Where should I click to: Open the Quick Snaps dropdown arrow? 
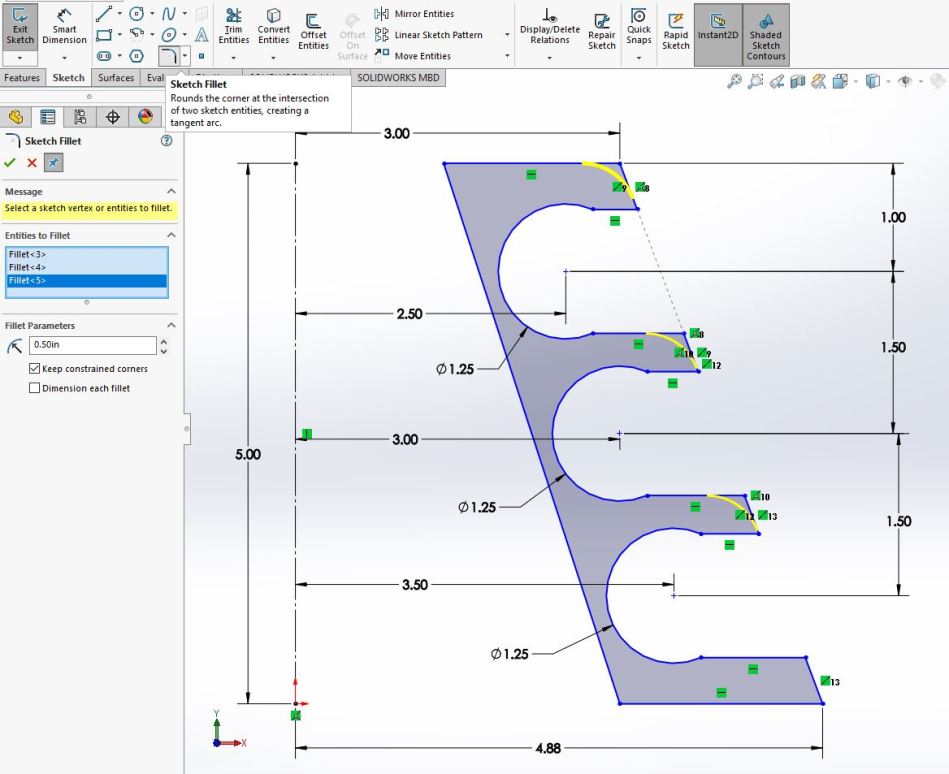pos(639,58)
